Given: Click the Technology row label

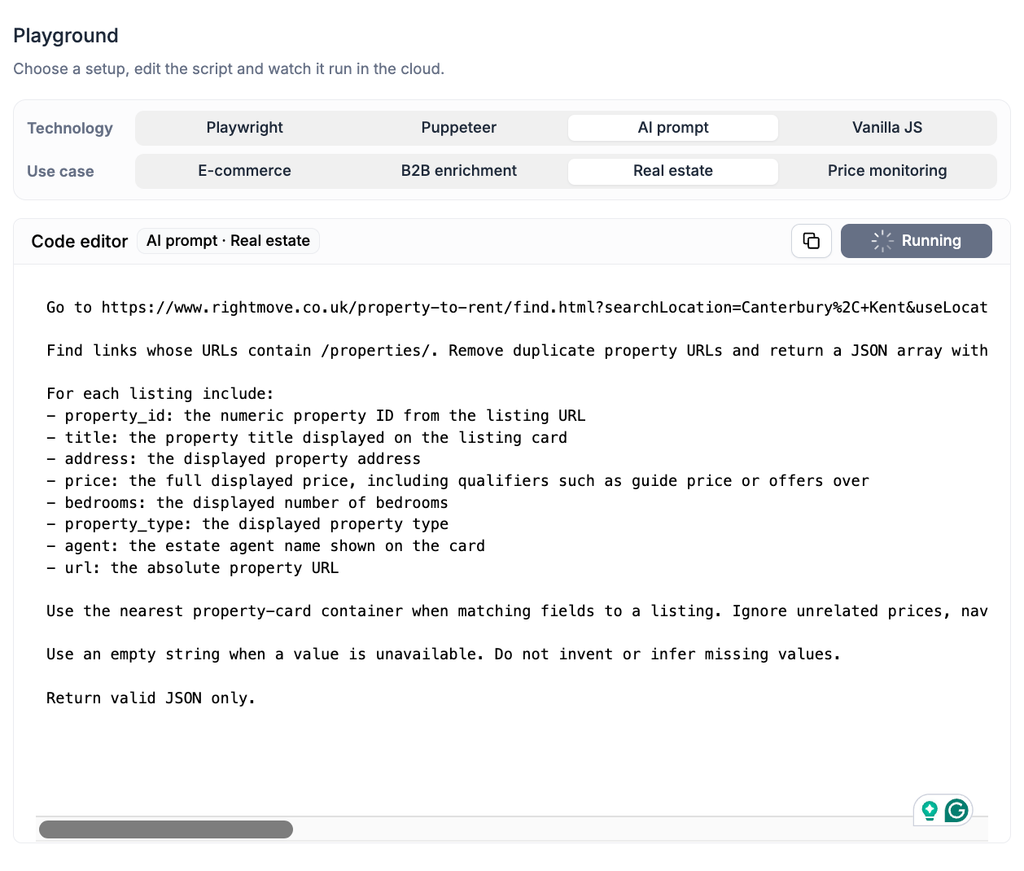Looking at the screenshot, I should point(70,128).
